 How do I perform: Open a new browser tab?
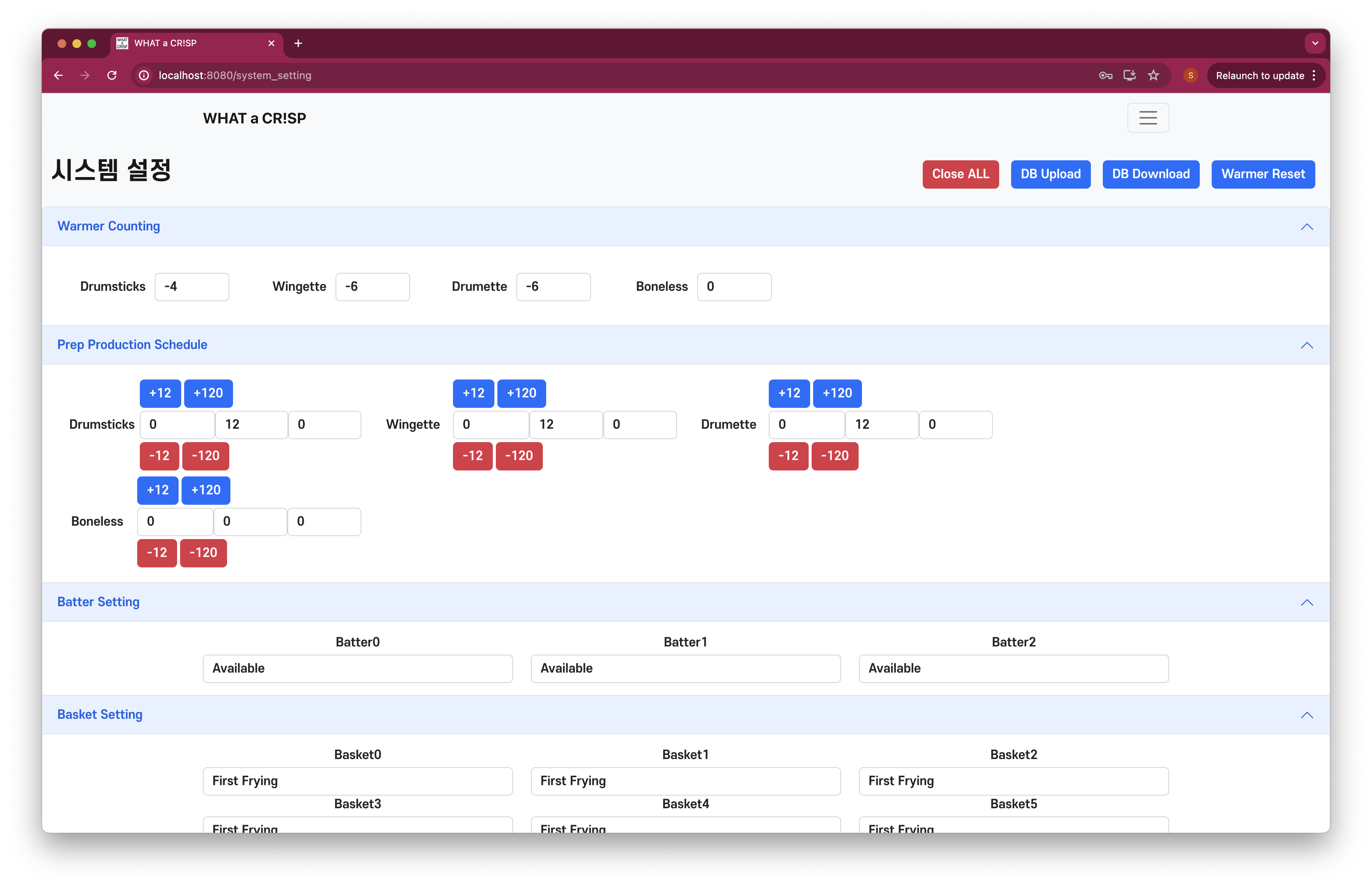(x=298, y=43)
